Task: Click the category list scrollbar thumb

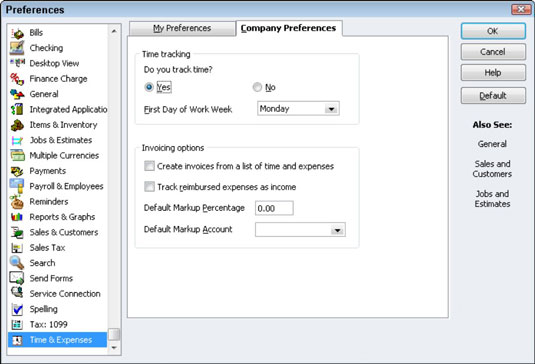Action: [114, 334]
